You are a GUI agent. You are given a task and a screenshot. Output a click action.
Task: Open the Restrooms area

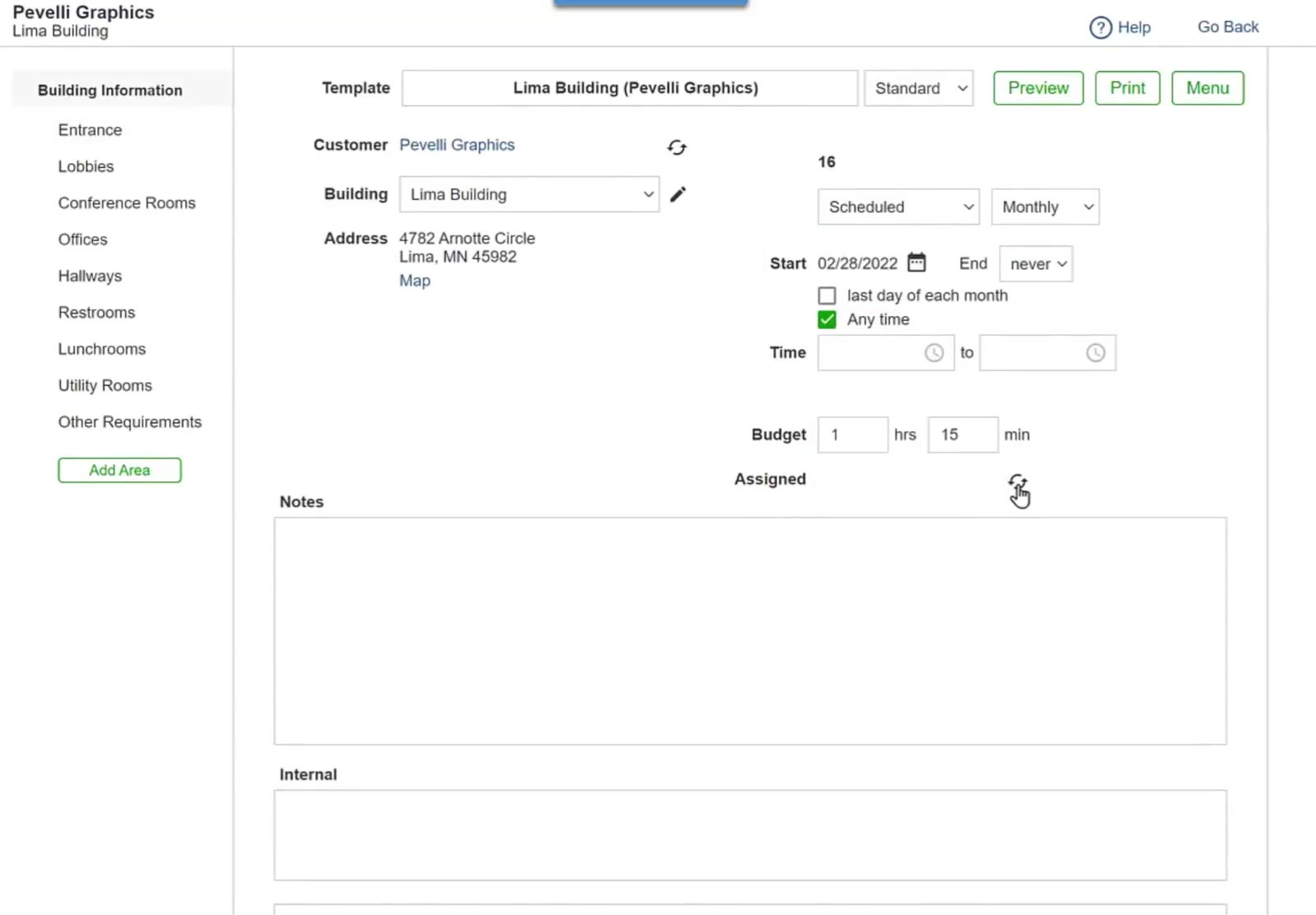pos(96,313)
